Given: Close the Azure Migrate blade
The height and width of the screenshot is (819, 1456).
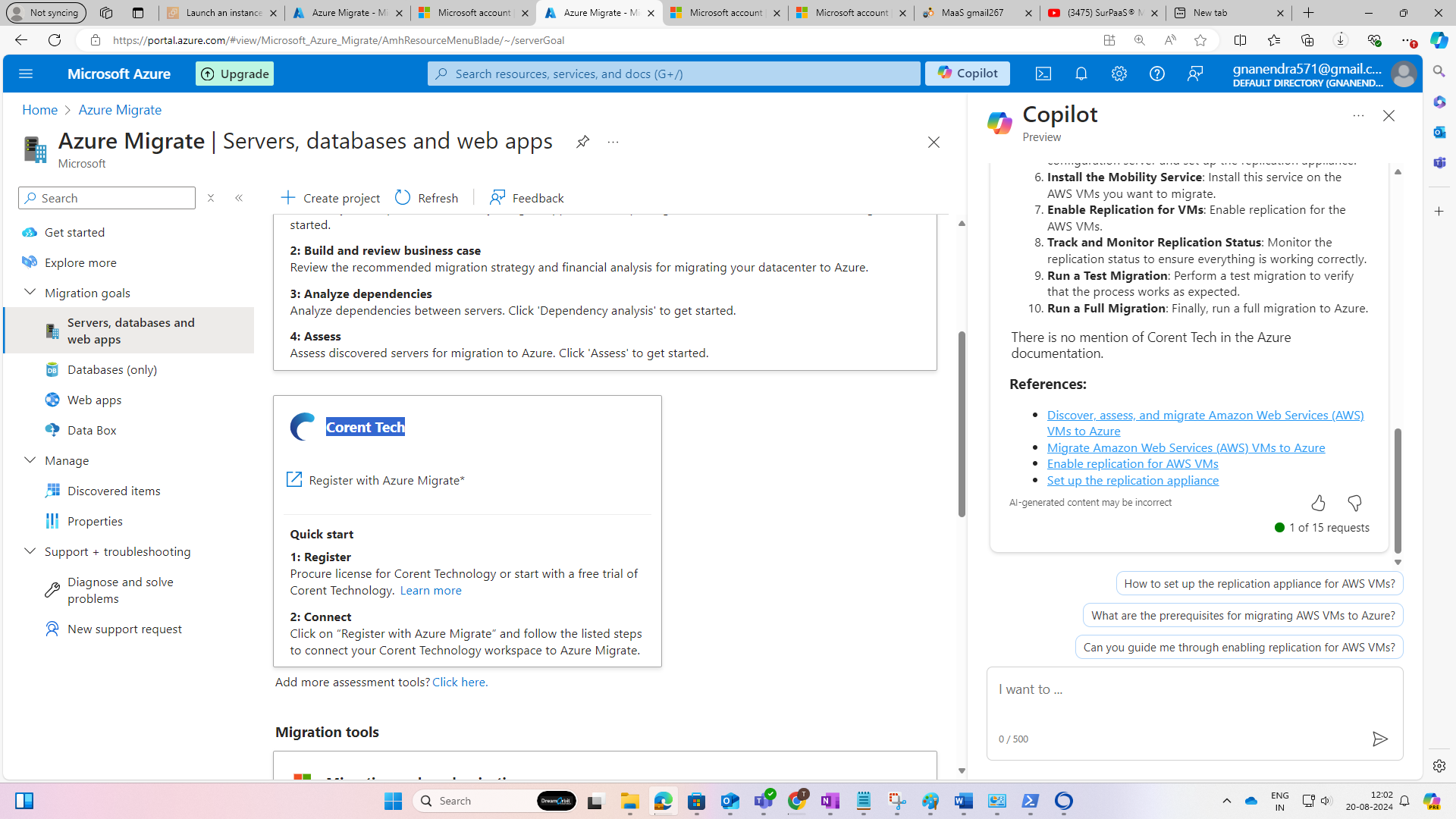Looking at the screenshot, I should (934, 143).
